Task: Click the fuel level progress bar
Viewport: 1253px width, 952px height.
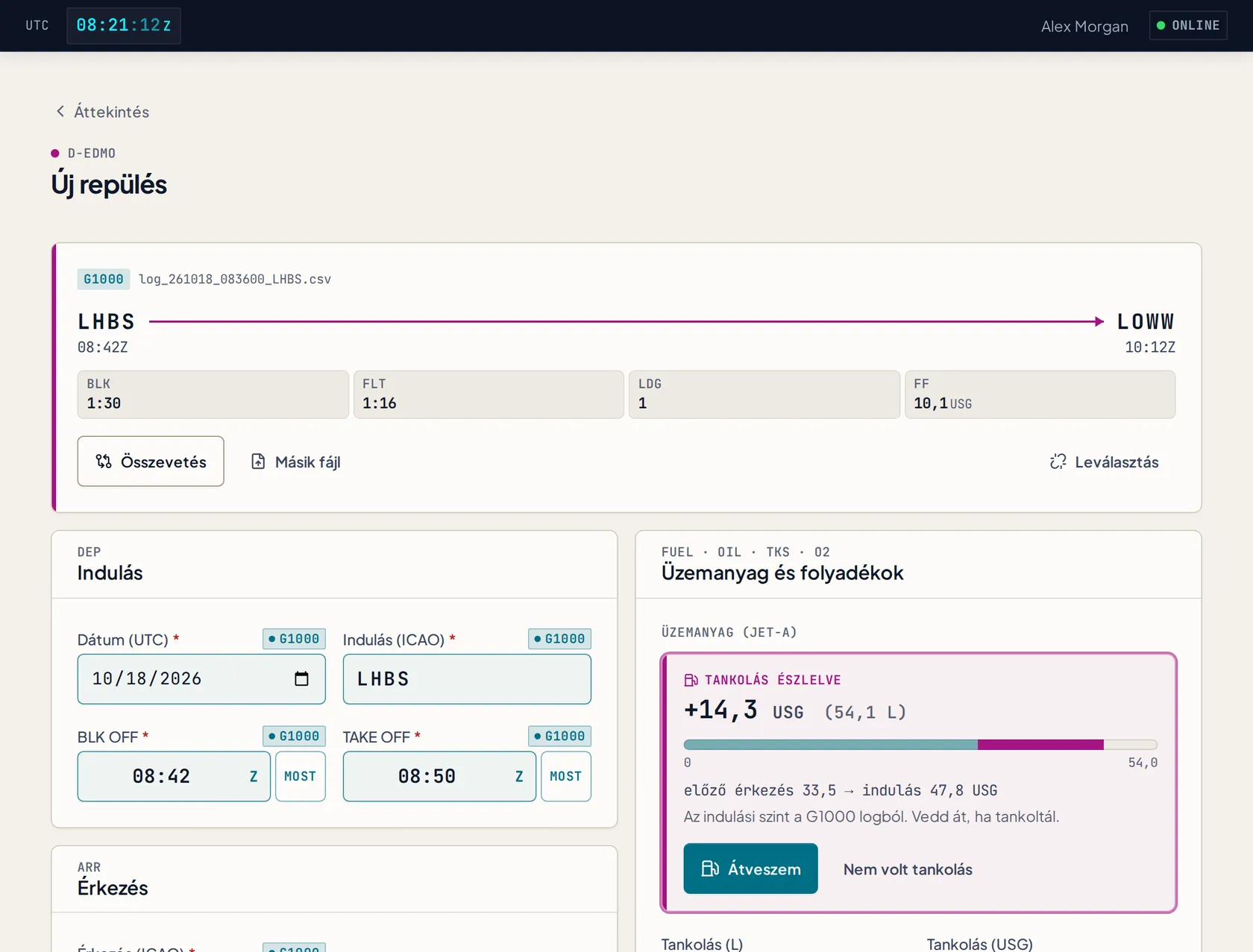Action: click(920, 745)
